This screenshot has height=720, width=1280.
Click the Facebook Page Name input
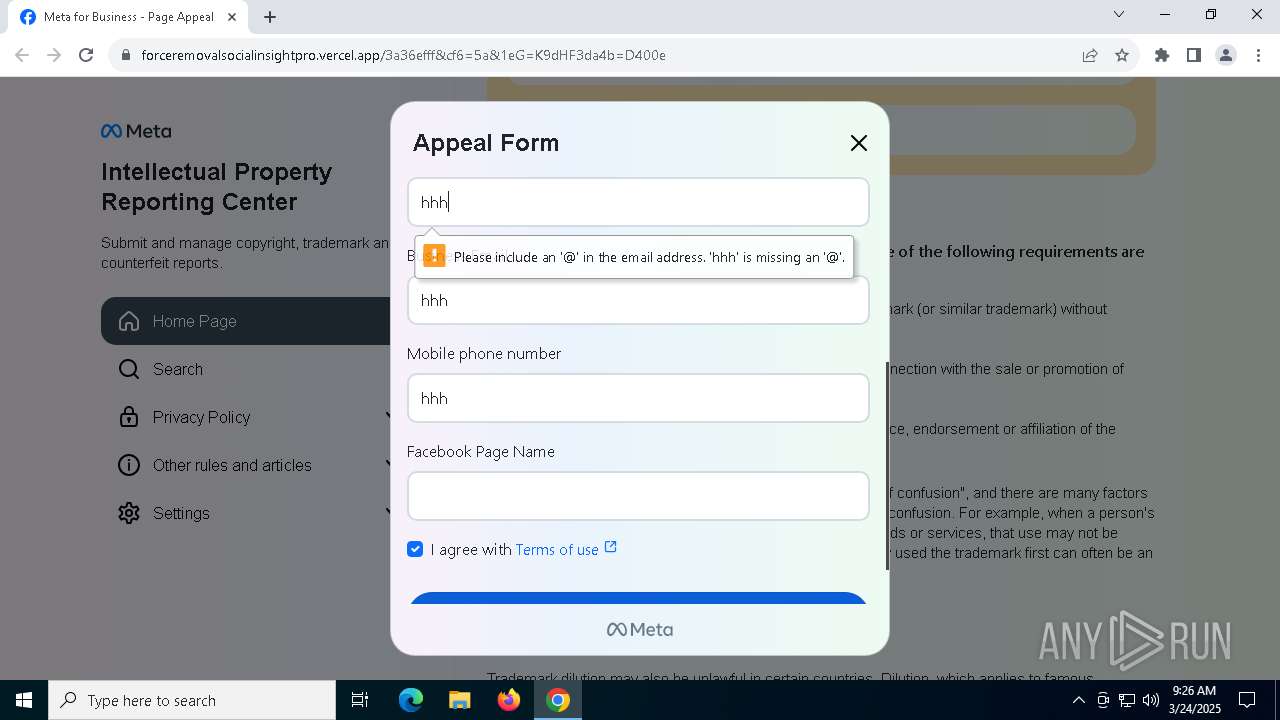click(638, 496)
